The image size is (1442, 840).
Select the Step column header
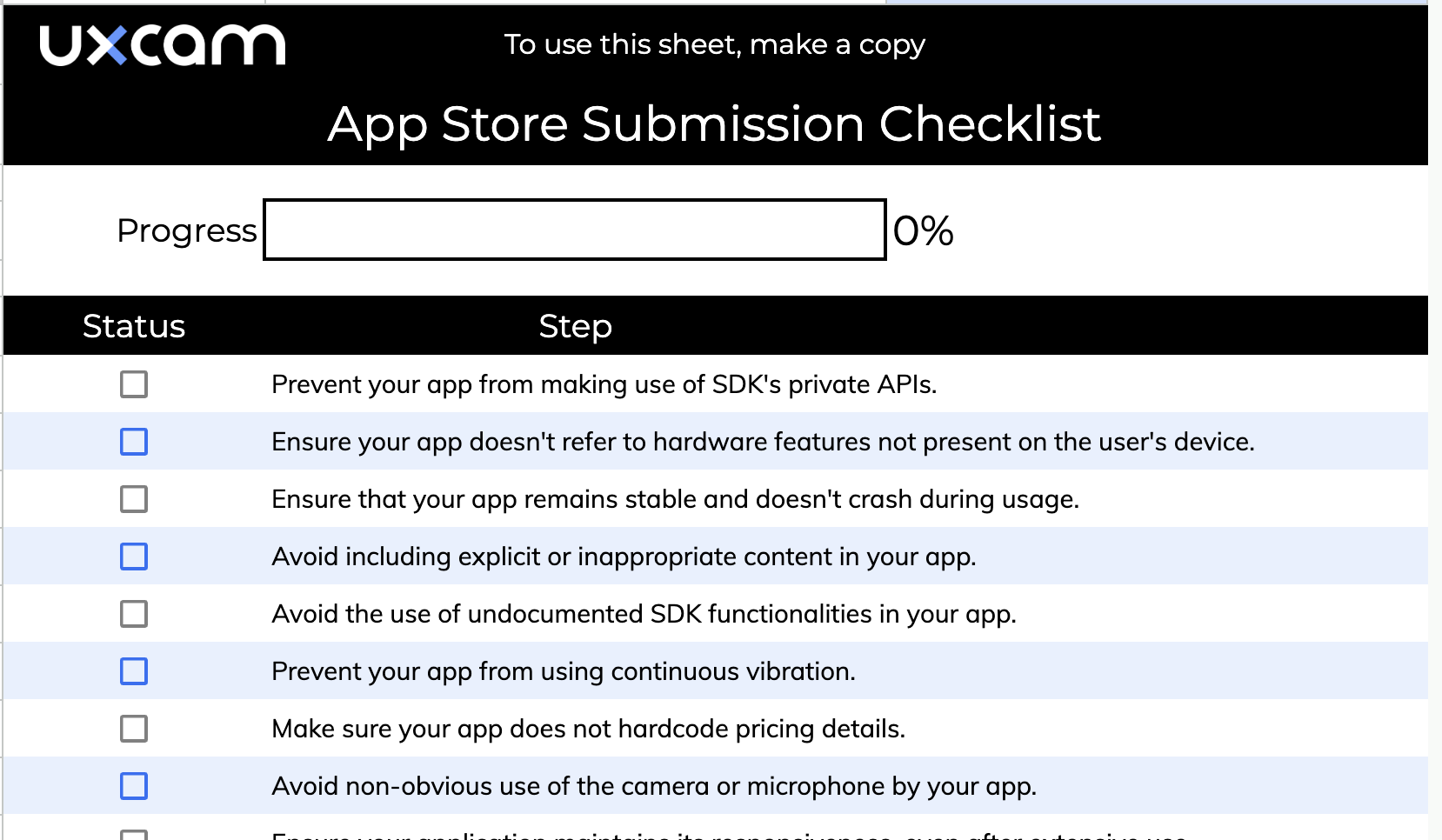(576, 326)
